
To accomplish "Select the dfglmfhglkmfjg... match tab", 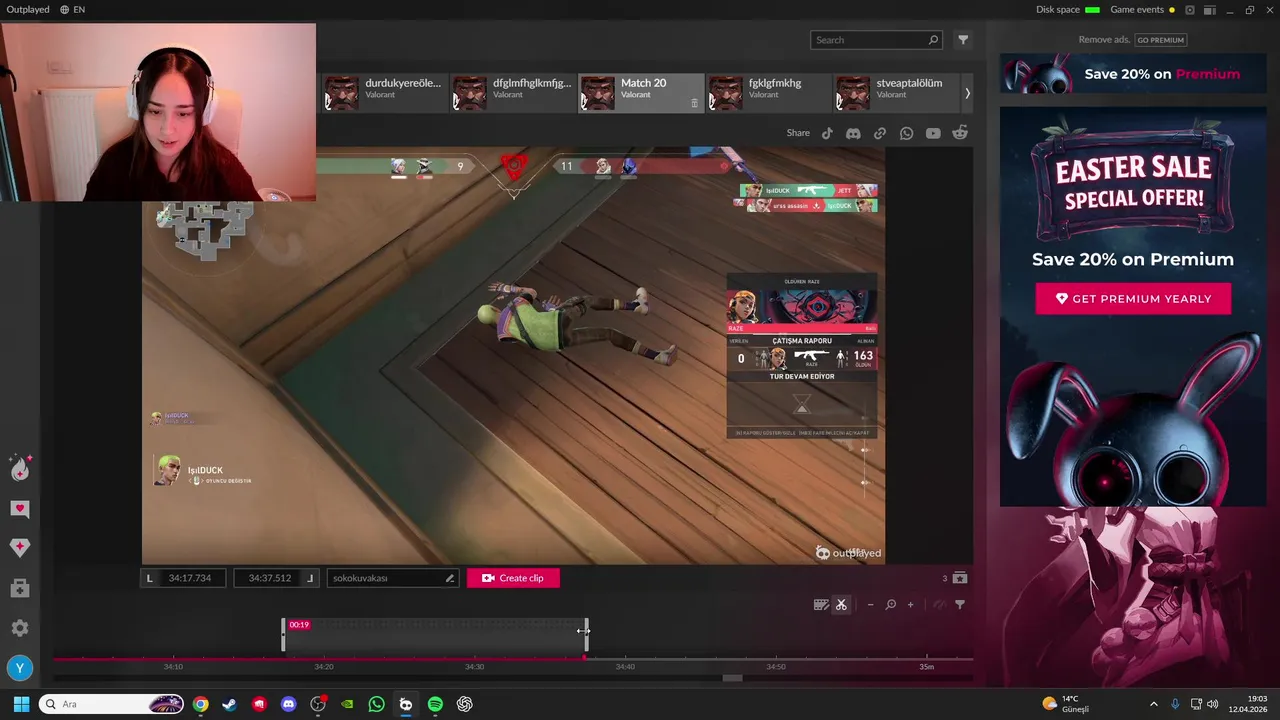I will click(513, 93).
